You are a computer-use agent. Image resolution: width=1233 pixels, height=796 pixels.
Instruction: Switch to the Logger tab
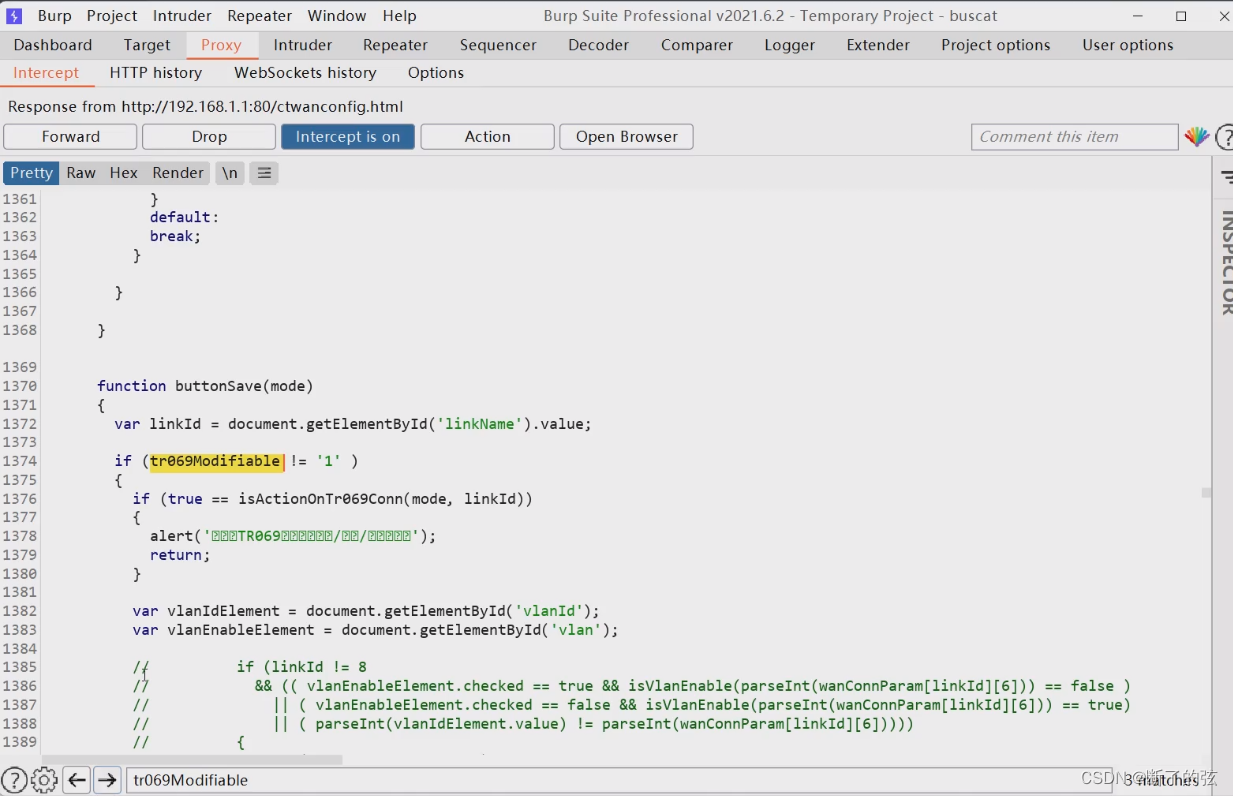coord(790,45)
